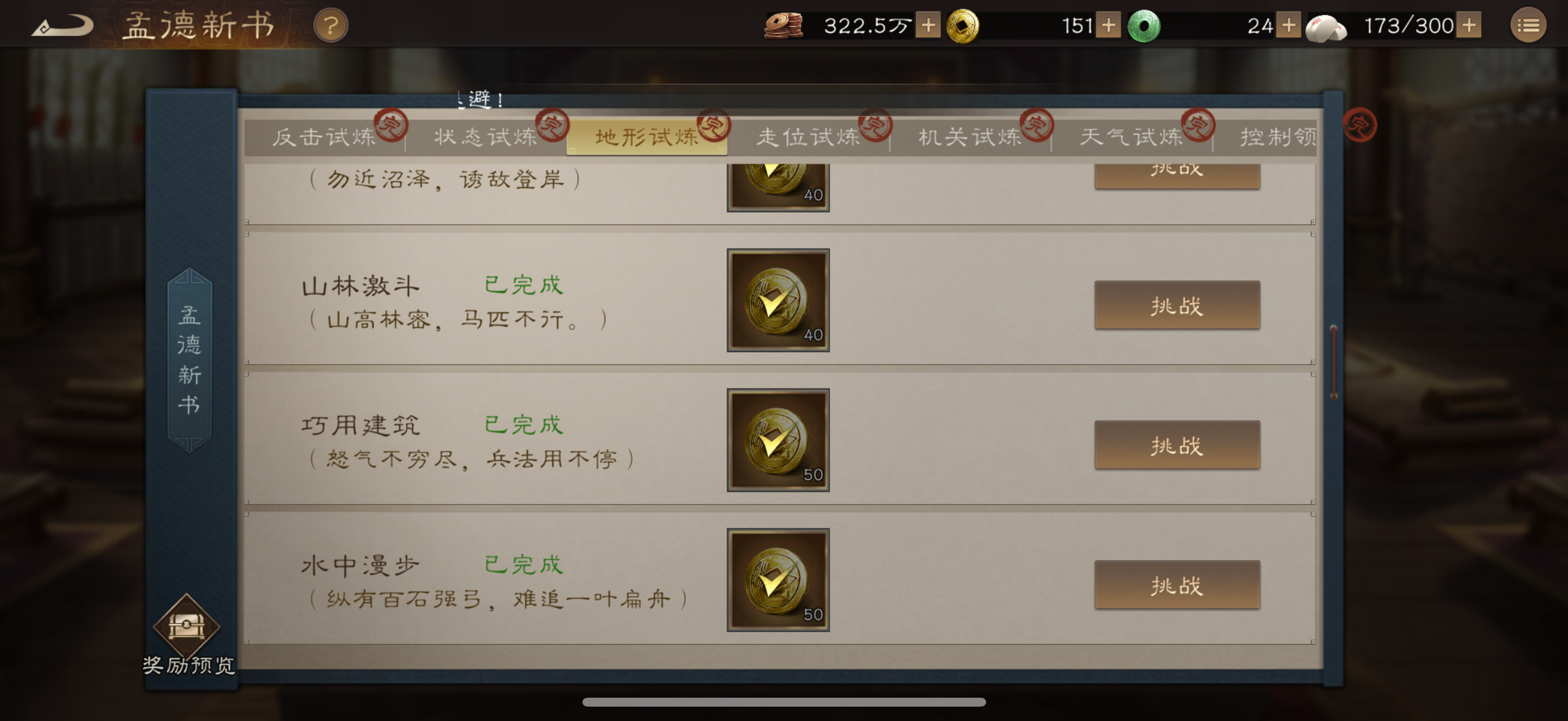Add jade with plus next to 24

(1288, 26)
